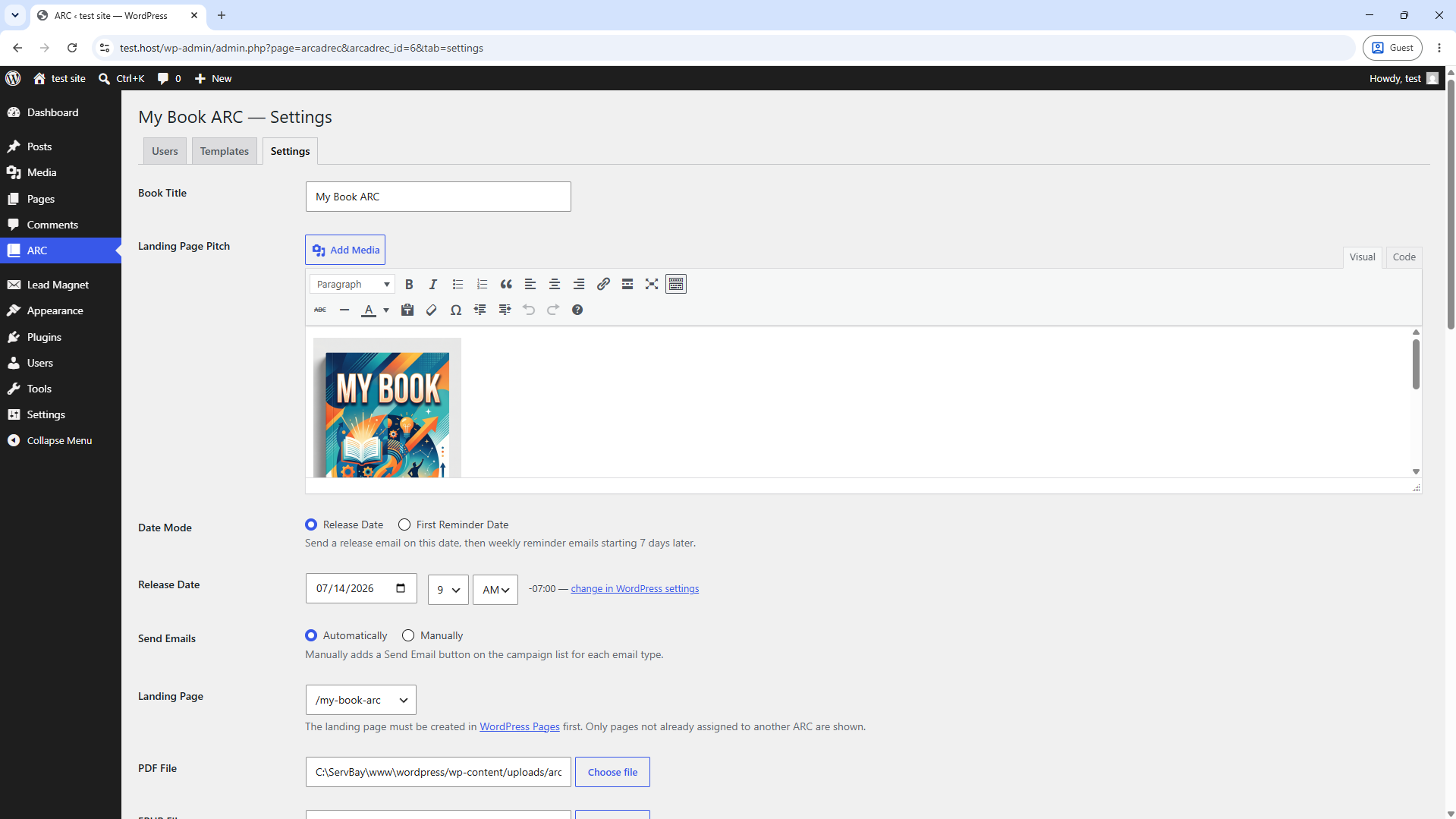Open the Paragraph format dropdown
Image resolution: width=1456 pixels, height=819 pixels.
click(352, 284)
